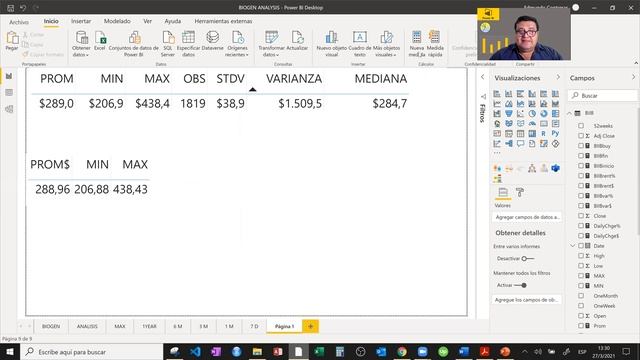The width and height of the screenshot is (640, 360).
Task: Open the Windows Start menu
Action: (x=10, y=351)
